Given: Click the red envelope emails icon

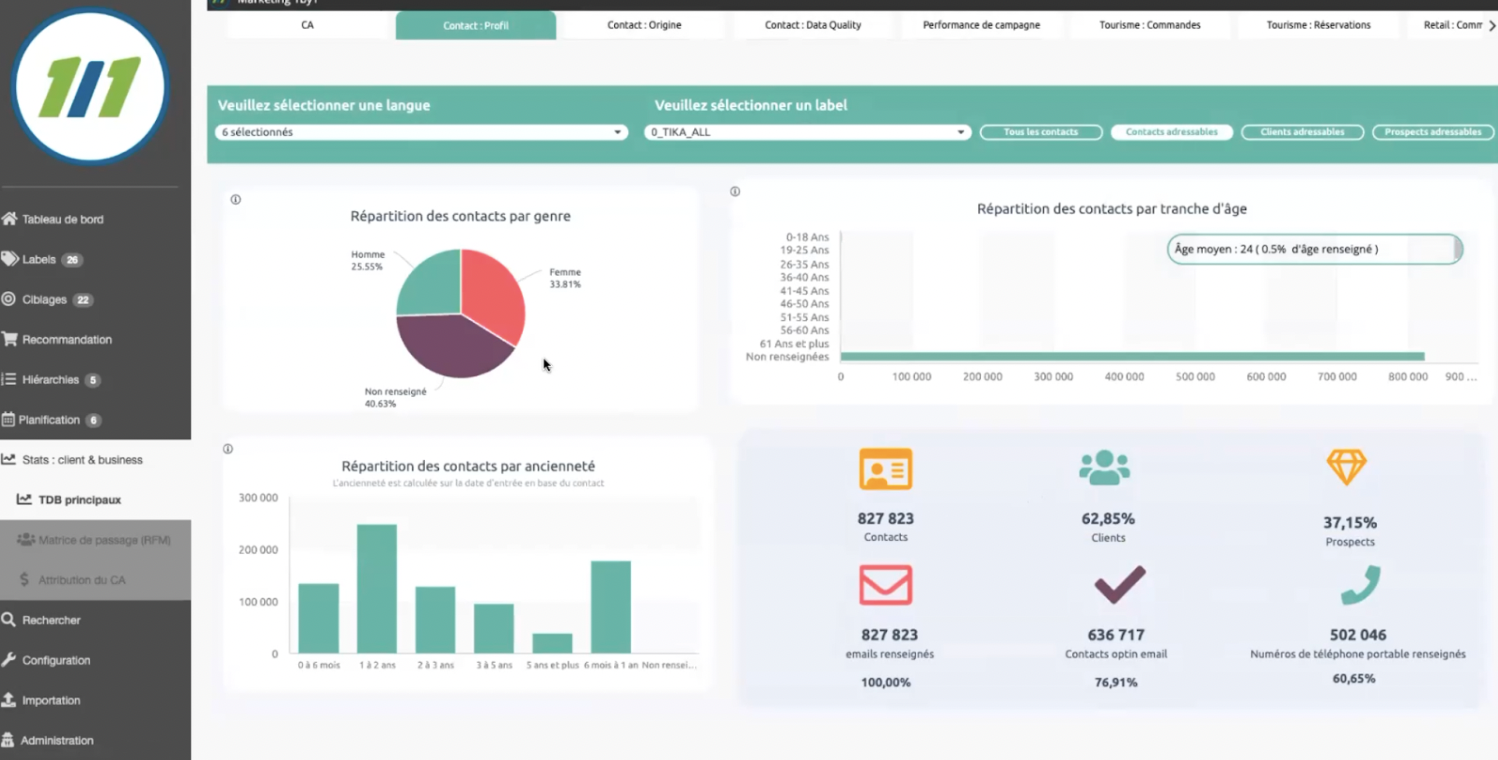Looking at the screenshot, I should tap(886, 585).
